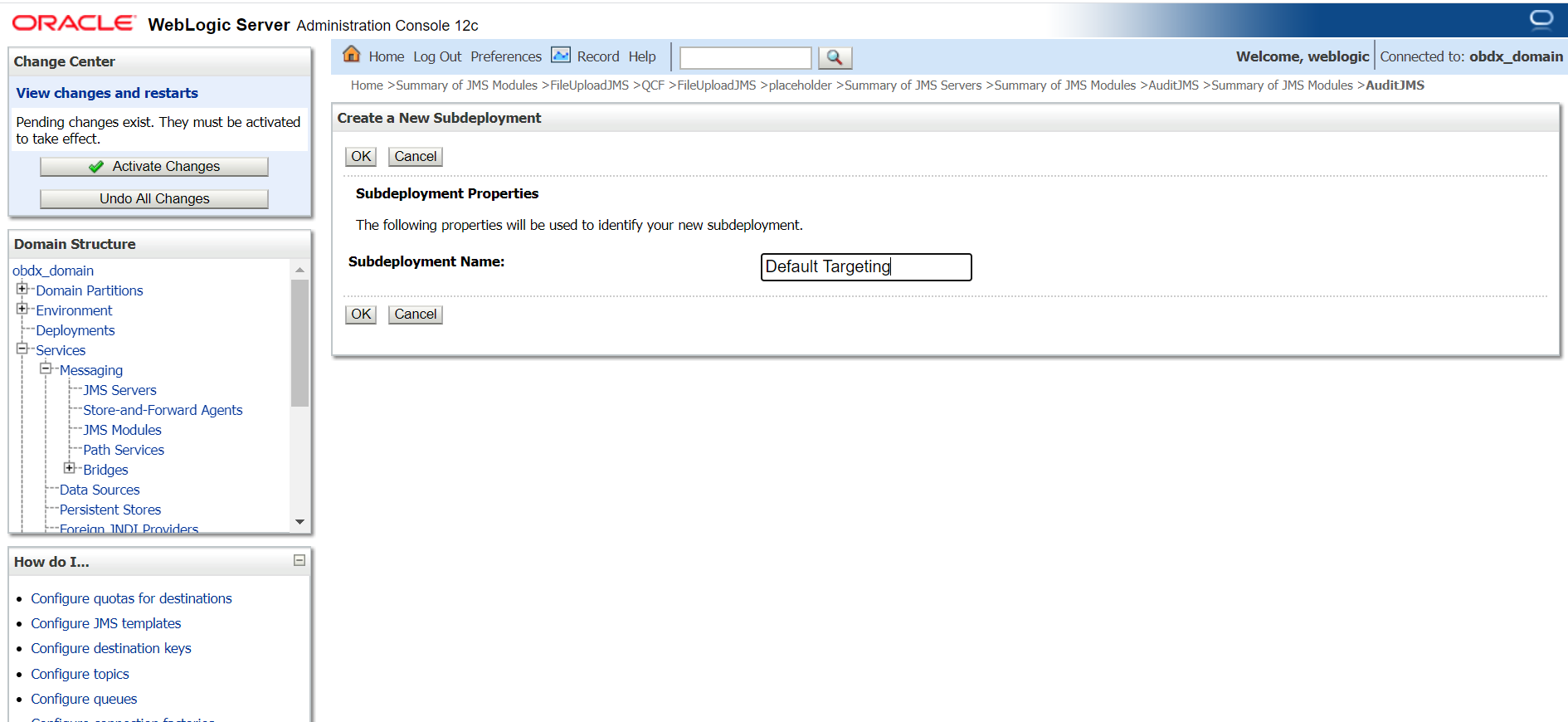The height and width of the screenshot is (722, 1568).
Task: Click the Domain Structure scroll down arrow
Action: tap(299, 522)
